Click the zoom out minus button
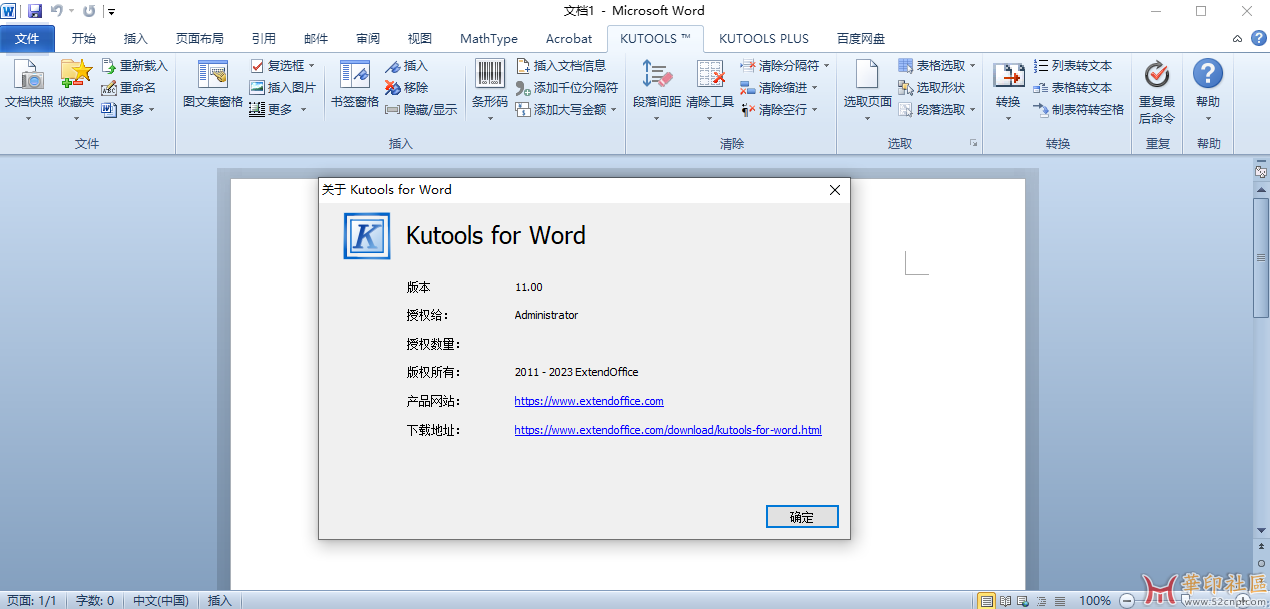 point(1128,600)
